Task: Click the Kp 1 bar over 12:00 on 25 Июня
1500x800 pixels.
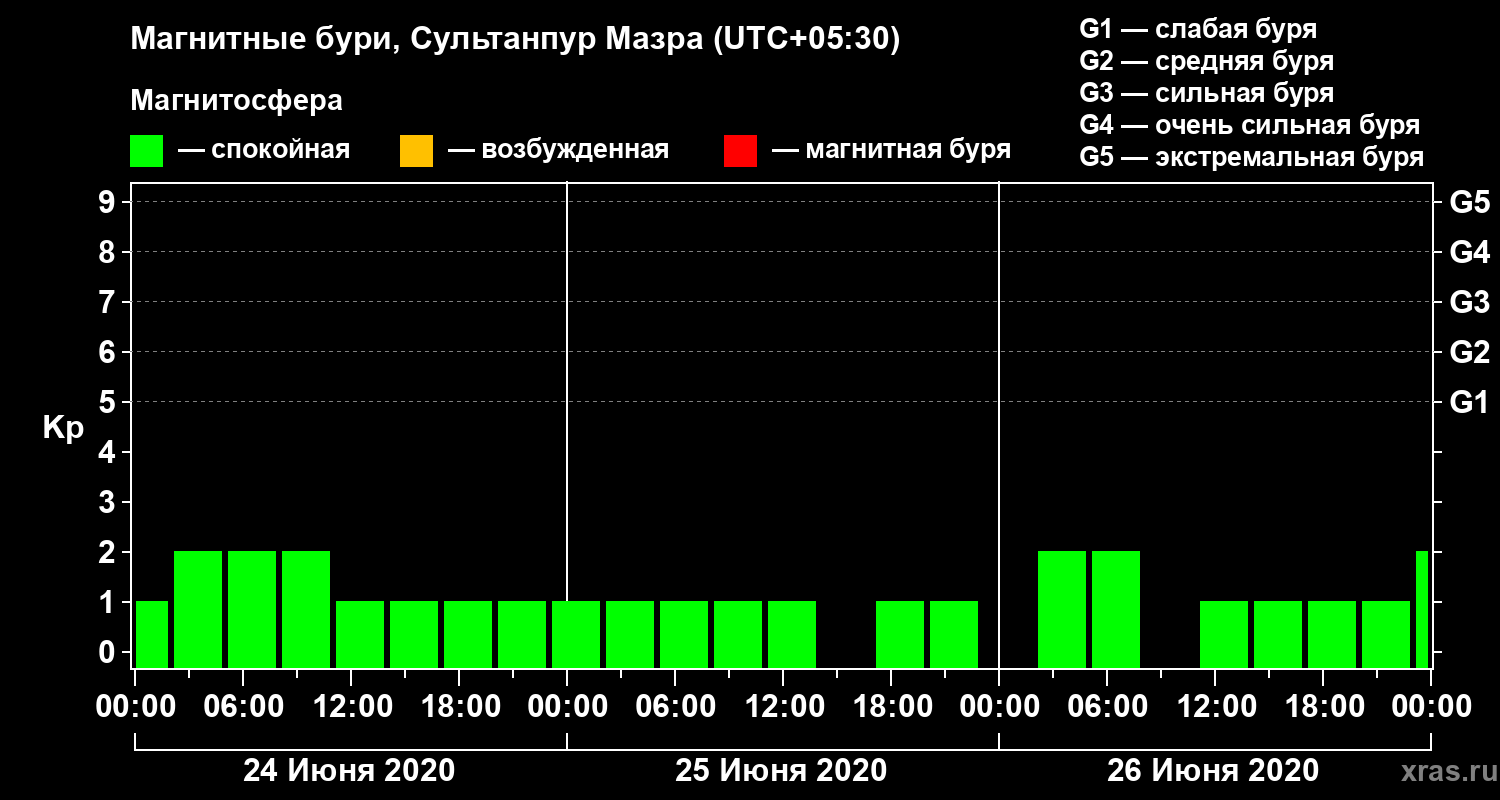Action: coord(792,634)
